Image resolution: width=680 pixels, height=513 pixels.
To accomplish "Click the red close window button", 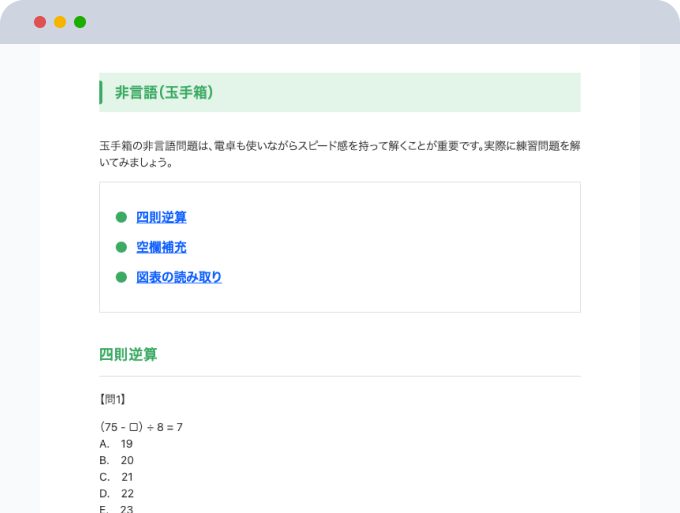I will click(x=40, y=22).
